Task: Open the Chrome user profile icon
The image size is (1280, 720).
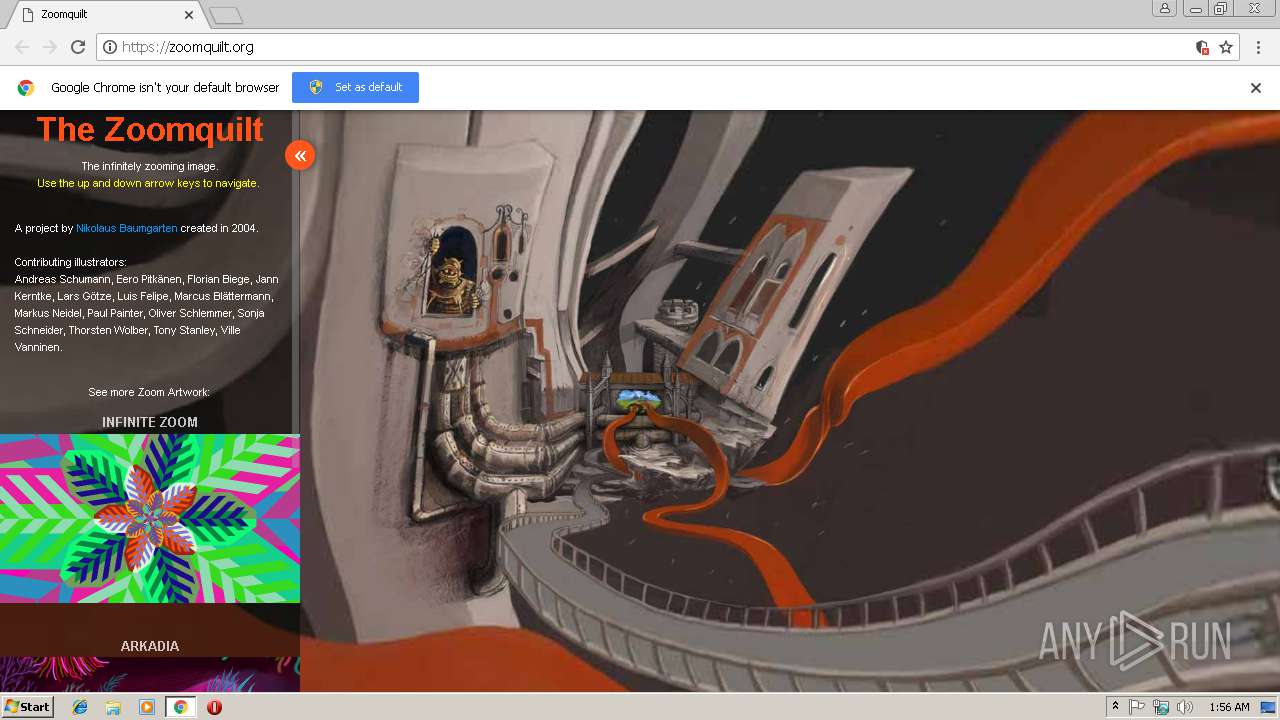Action: tap(1165, 9)
